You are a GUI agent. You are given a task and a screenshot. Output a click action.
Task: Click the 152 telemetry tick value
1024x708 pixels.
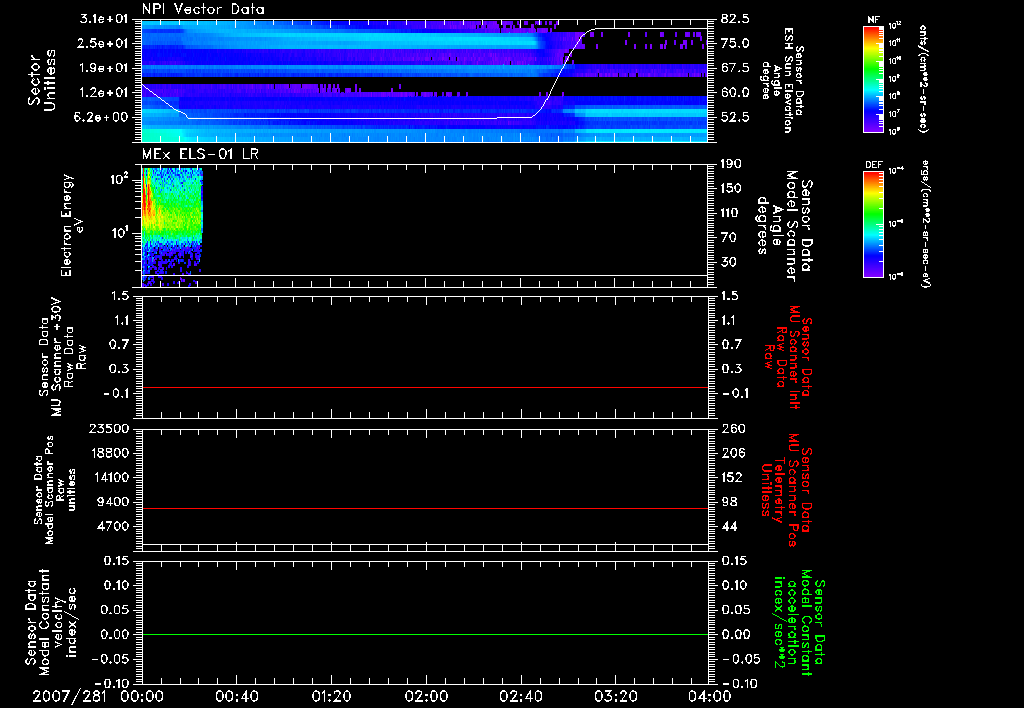pos(732,477)
